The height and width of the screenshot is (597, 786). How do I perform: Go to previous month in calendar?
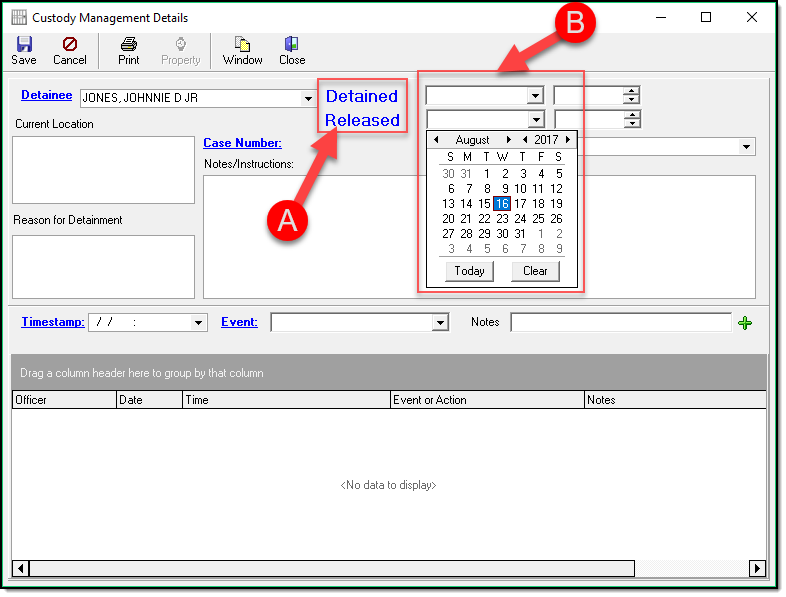click(x=436, y=140)
